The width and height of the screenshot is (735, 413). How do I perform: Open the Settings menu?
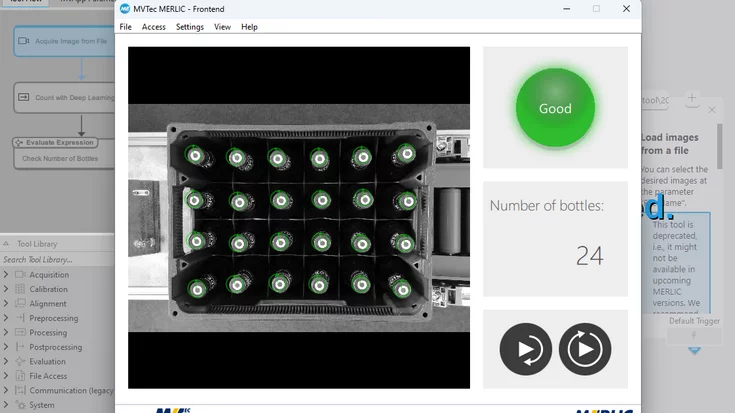pos(190,27)
